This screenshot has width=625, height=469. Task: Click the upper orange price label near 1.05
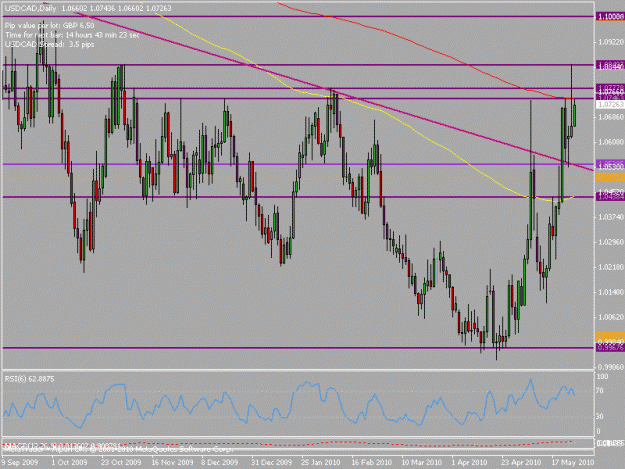[x=610, y=178]
